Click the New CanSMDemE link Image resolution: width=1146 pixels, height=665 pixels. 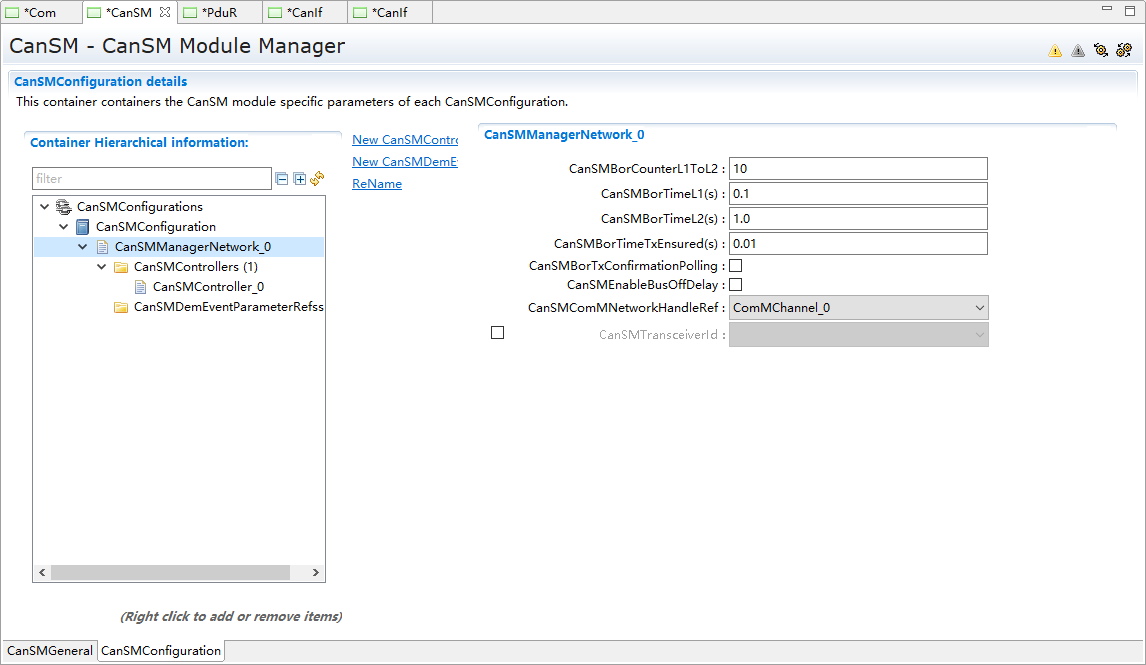404,162
